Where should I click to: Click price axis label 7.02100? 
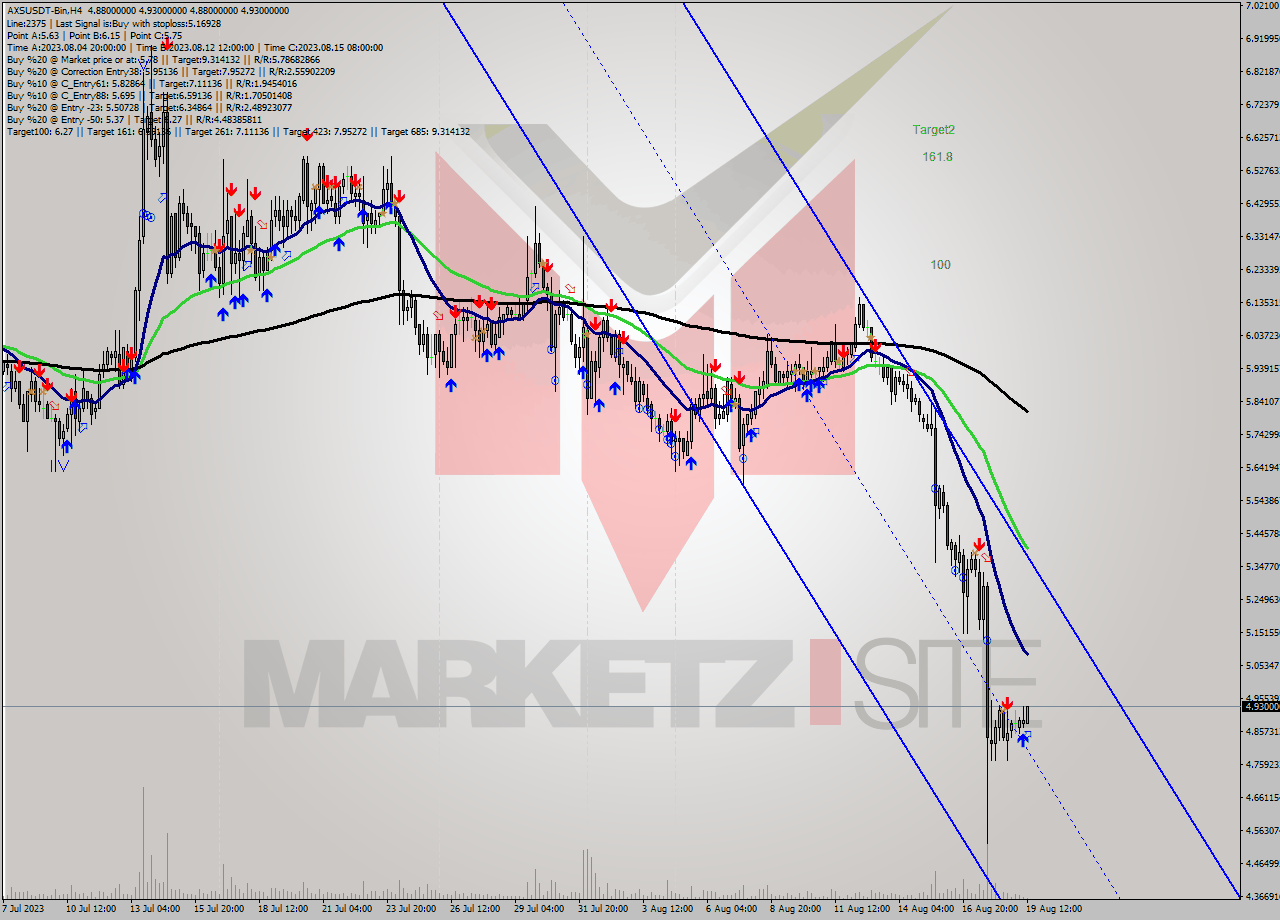click(x=1262, y=6)
